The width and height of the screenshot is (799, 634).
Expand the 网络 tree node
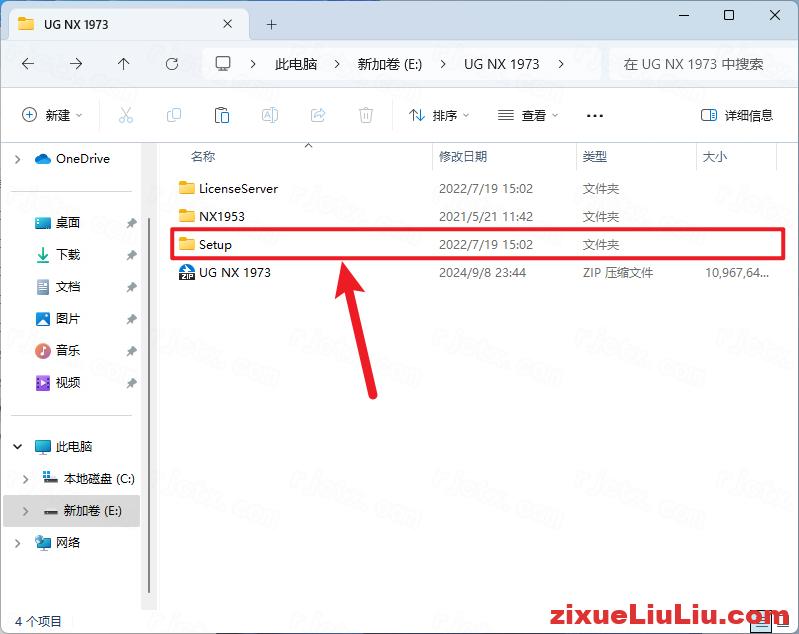pyautogui.click(x=18, y=543)
